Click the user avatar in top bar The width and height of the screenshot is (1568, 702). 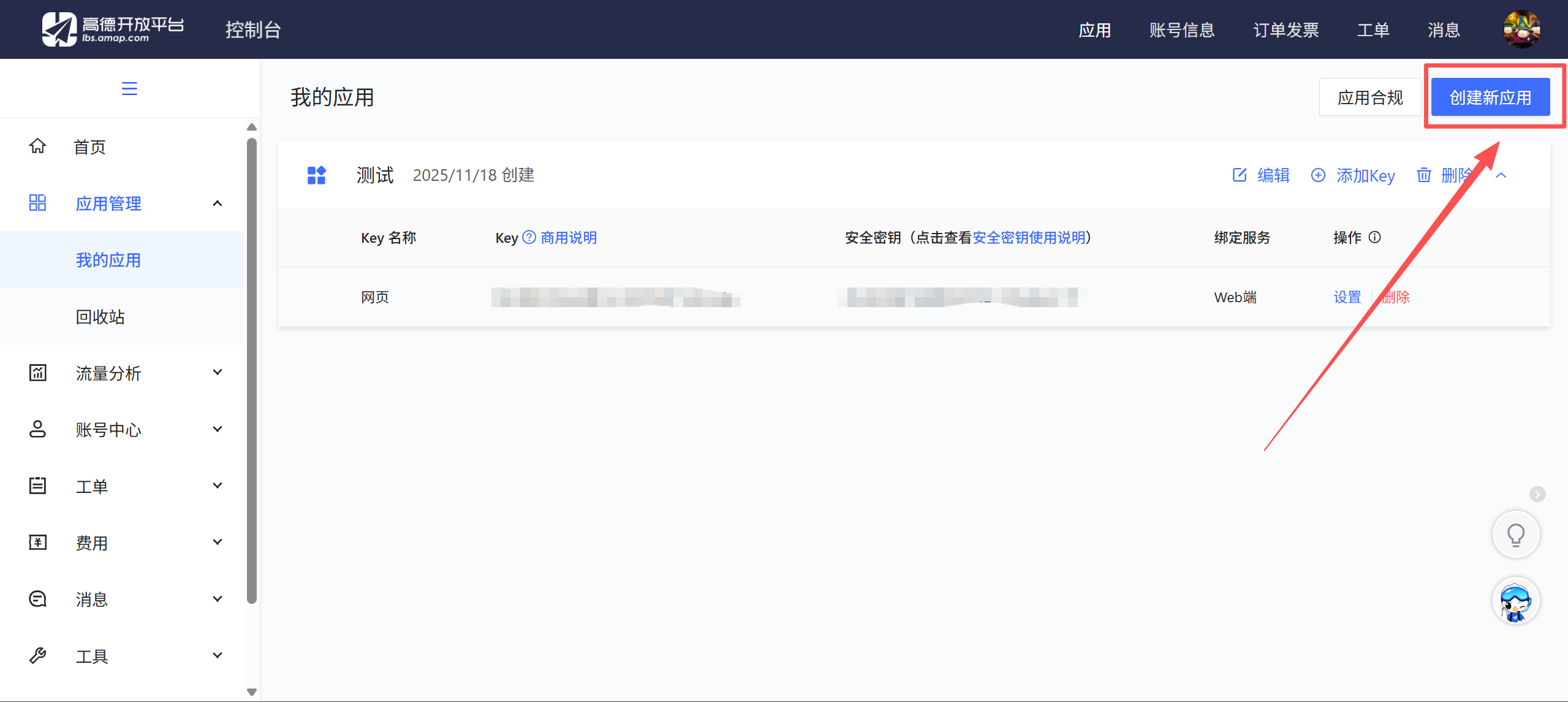(x=1521, y=29)
